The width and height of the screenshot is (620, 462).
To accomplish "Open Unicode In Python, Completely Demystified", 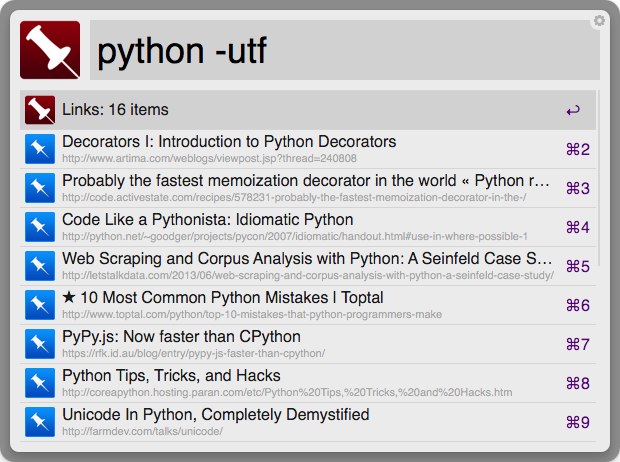I will (x=215, y=415).
